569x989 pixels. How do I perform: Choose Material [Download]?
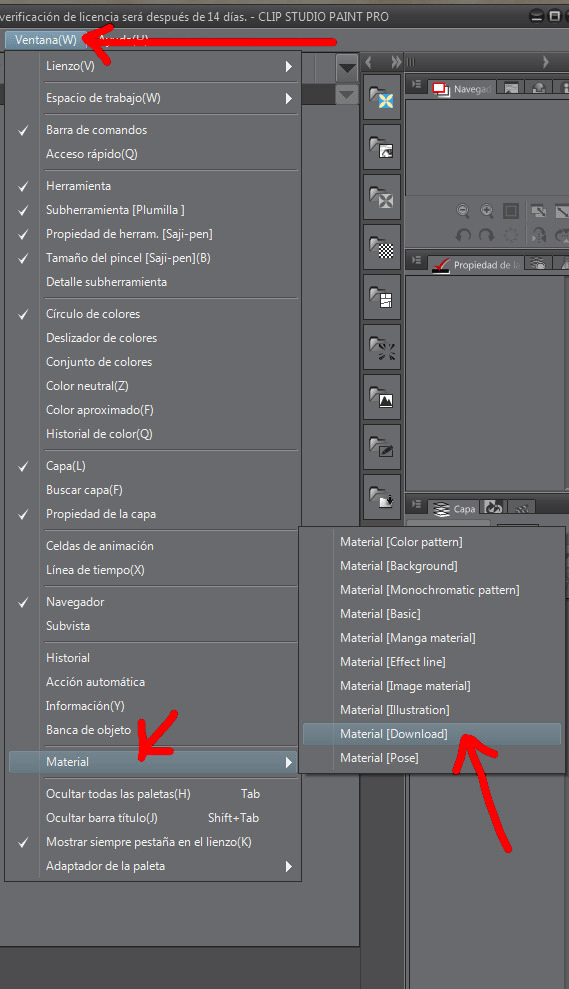coord(431,734)
